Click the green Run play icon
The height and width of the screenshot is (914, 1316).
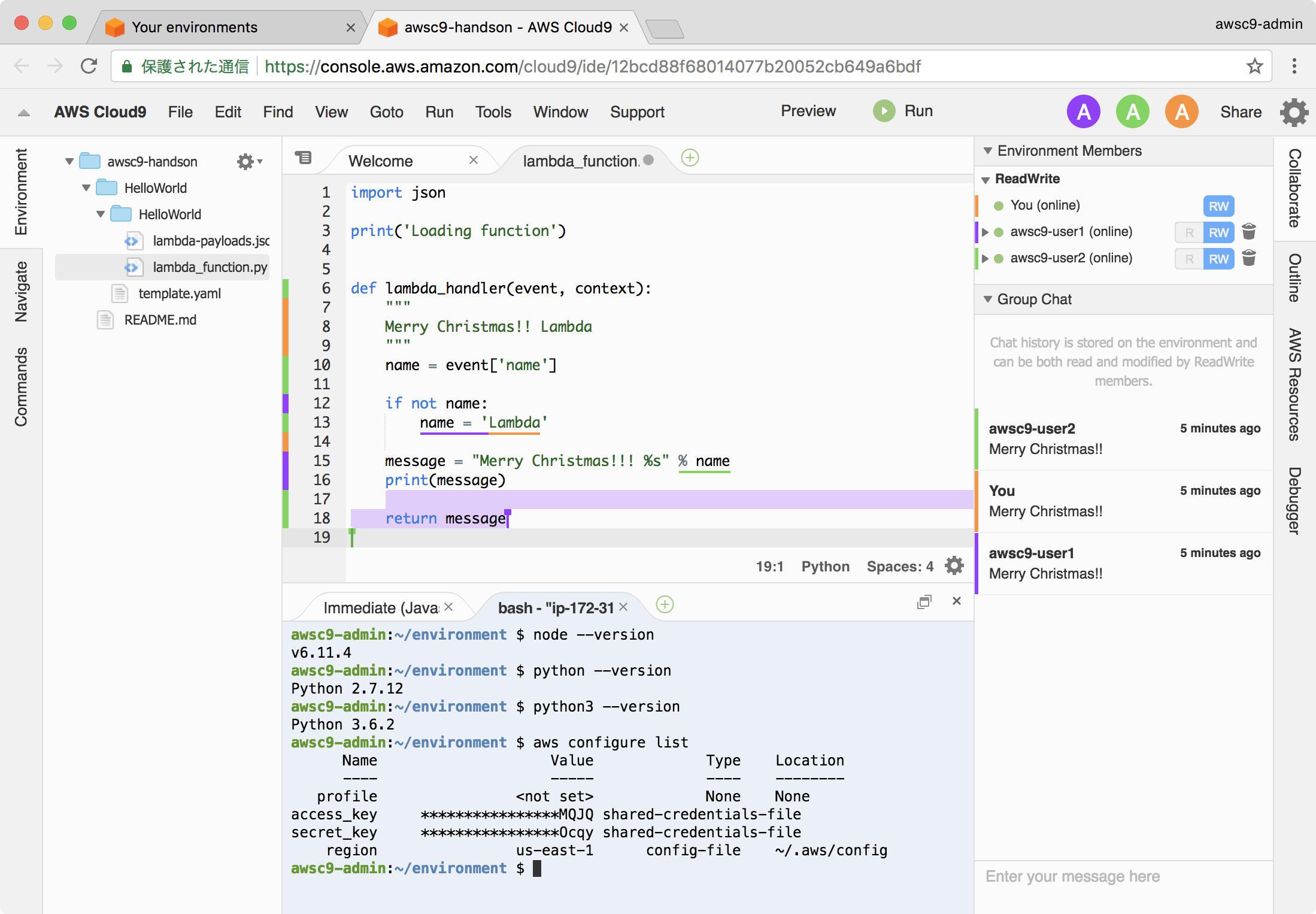tap(884, 111)
